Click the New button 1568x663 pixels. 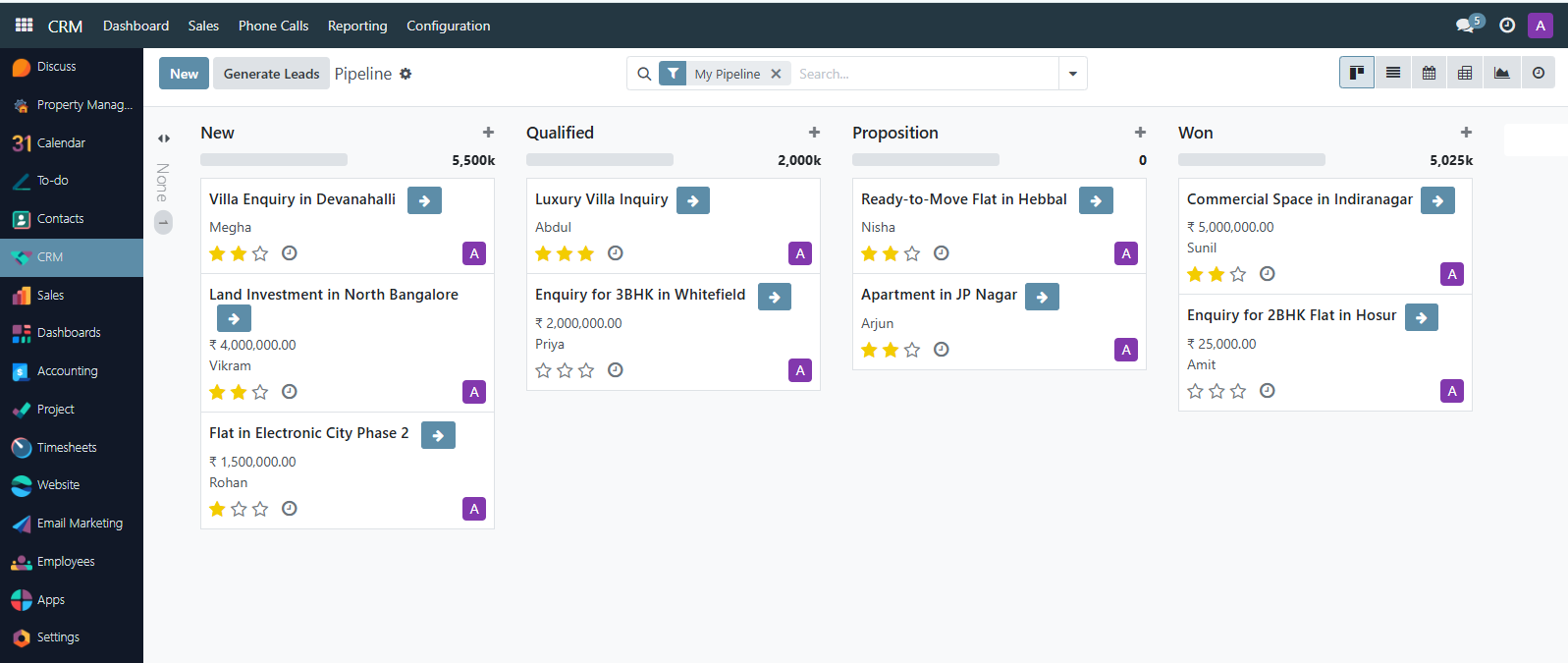[x=184, y=74]
